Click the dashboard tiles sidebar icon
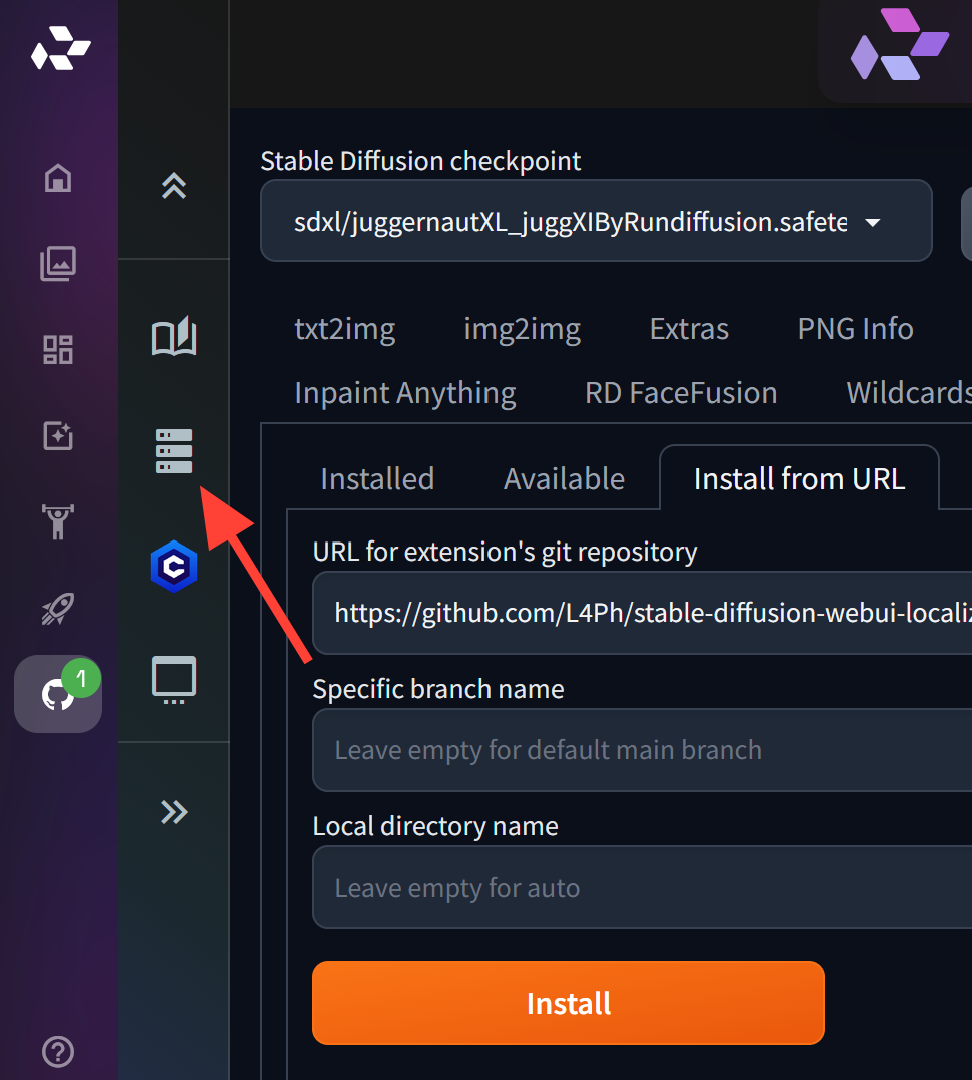Image resolution: width=972 pixels, height=1080 pixels. coord(57,349)
